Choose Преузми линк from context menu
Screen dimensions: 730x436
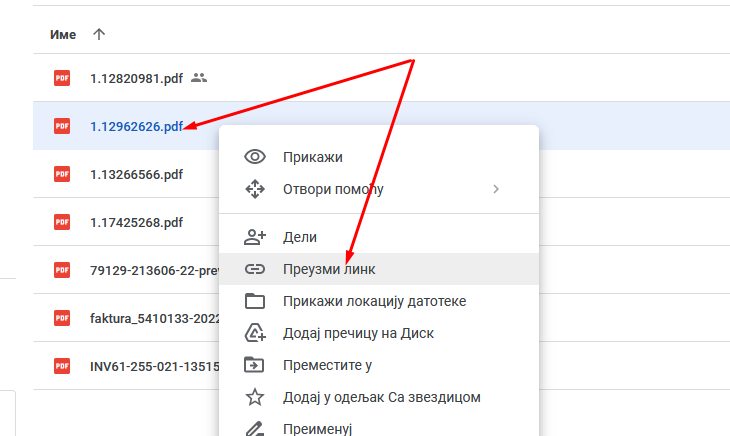331,269
